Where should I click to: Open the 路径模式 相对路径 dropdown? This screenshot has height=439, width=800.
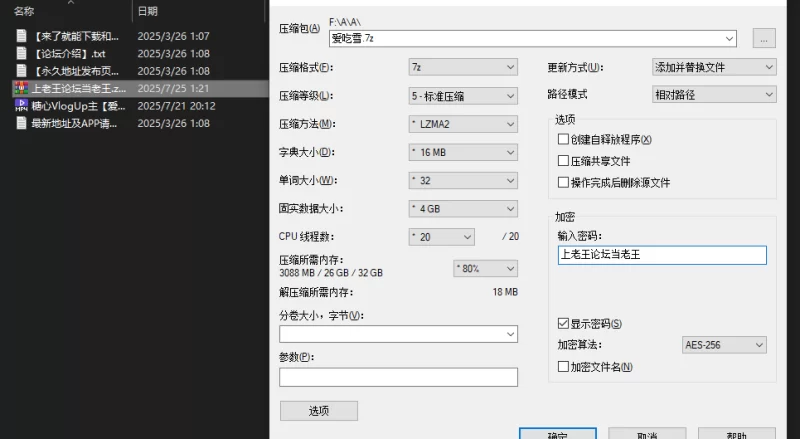[714, 94]
